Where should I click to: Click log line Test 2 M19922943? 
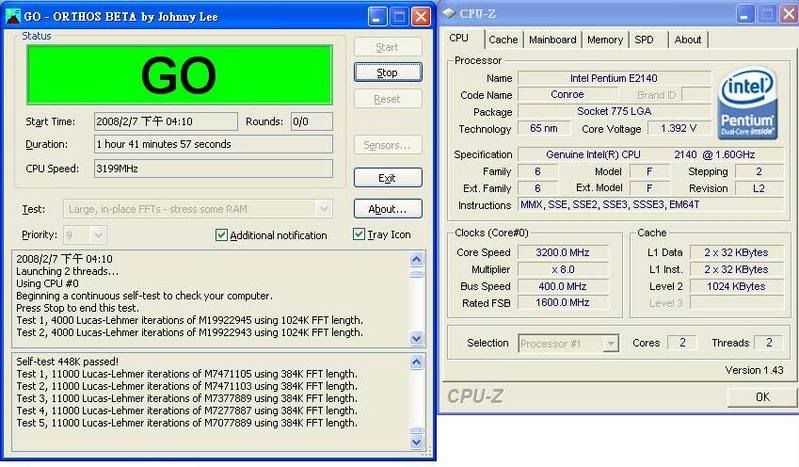(190, 332)
